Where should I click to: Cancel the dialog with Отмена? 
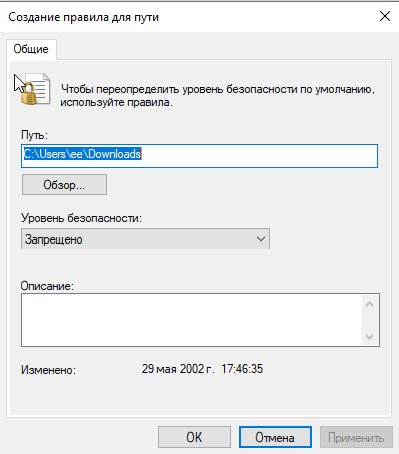(x=275, y=437)
